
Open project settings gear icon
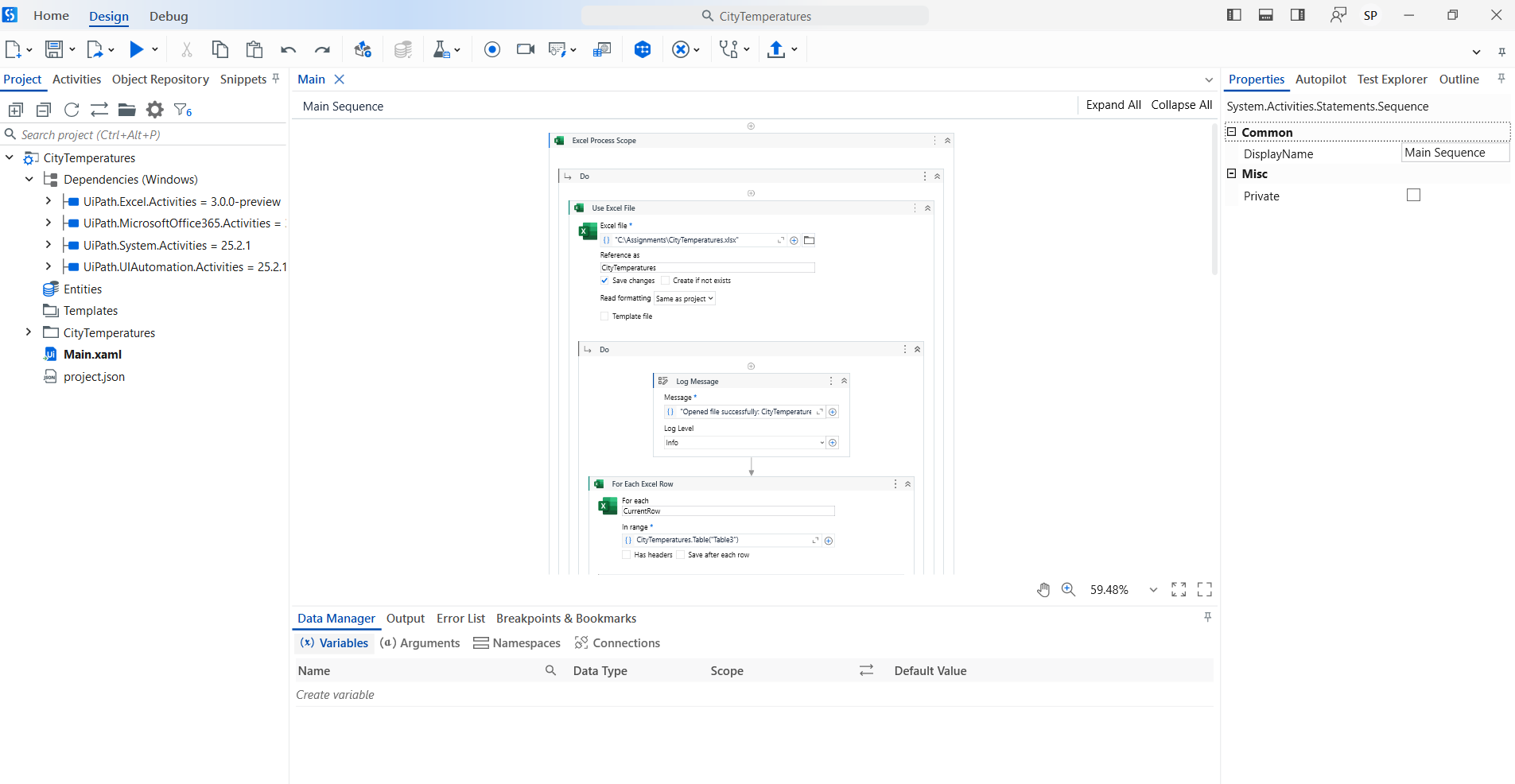[155, 110]
